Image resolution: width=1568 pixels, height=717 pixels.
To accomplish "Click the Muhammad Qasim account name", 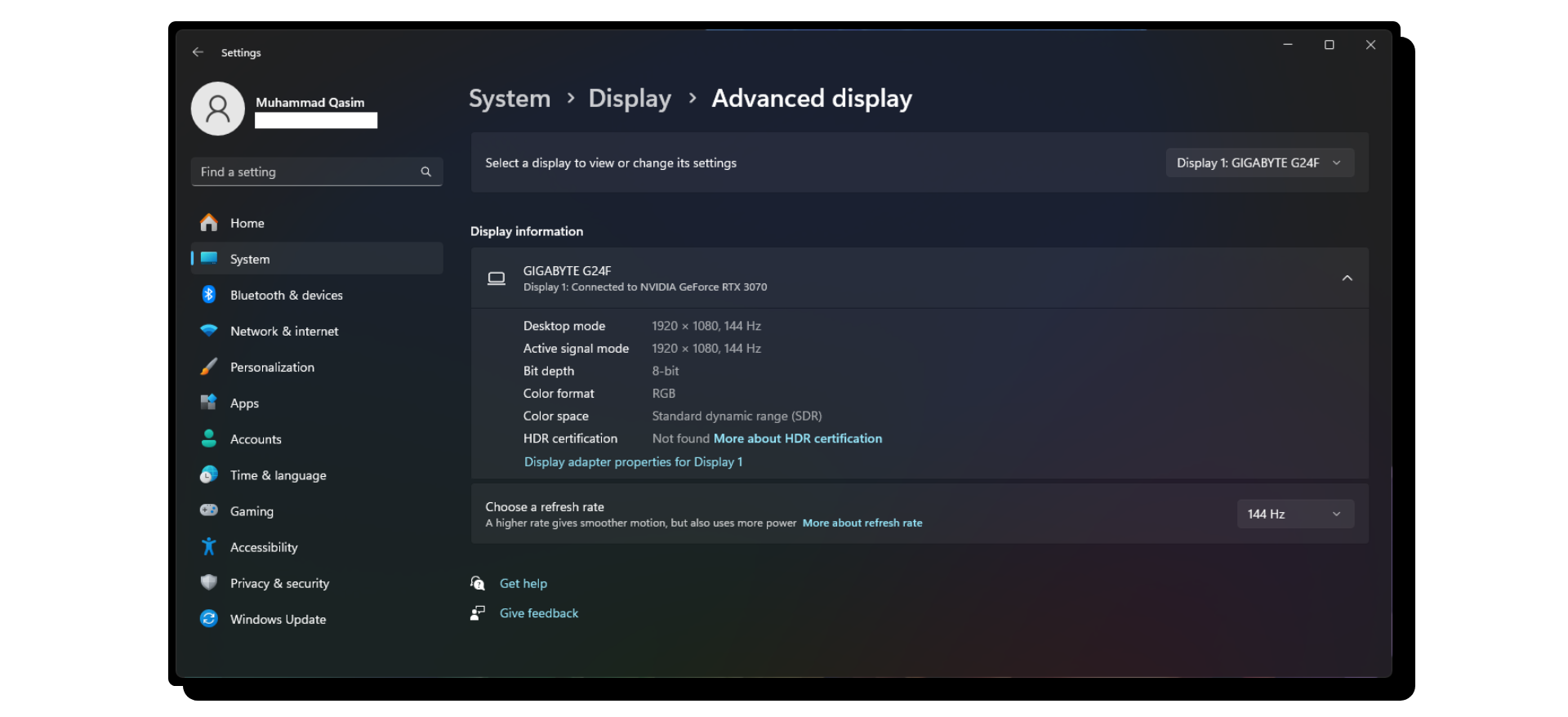I will tap(310, 102).
